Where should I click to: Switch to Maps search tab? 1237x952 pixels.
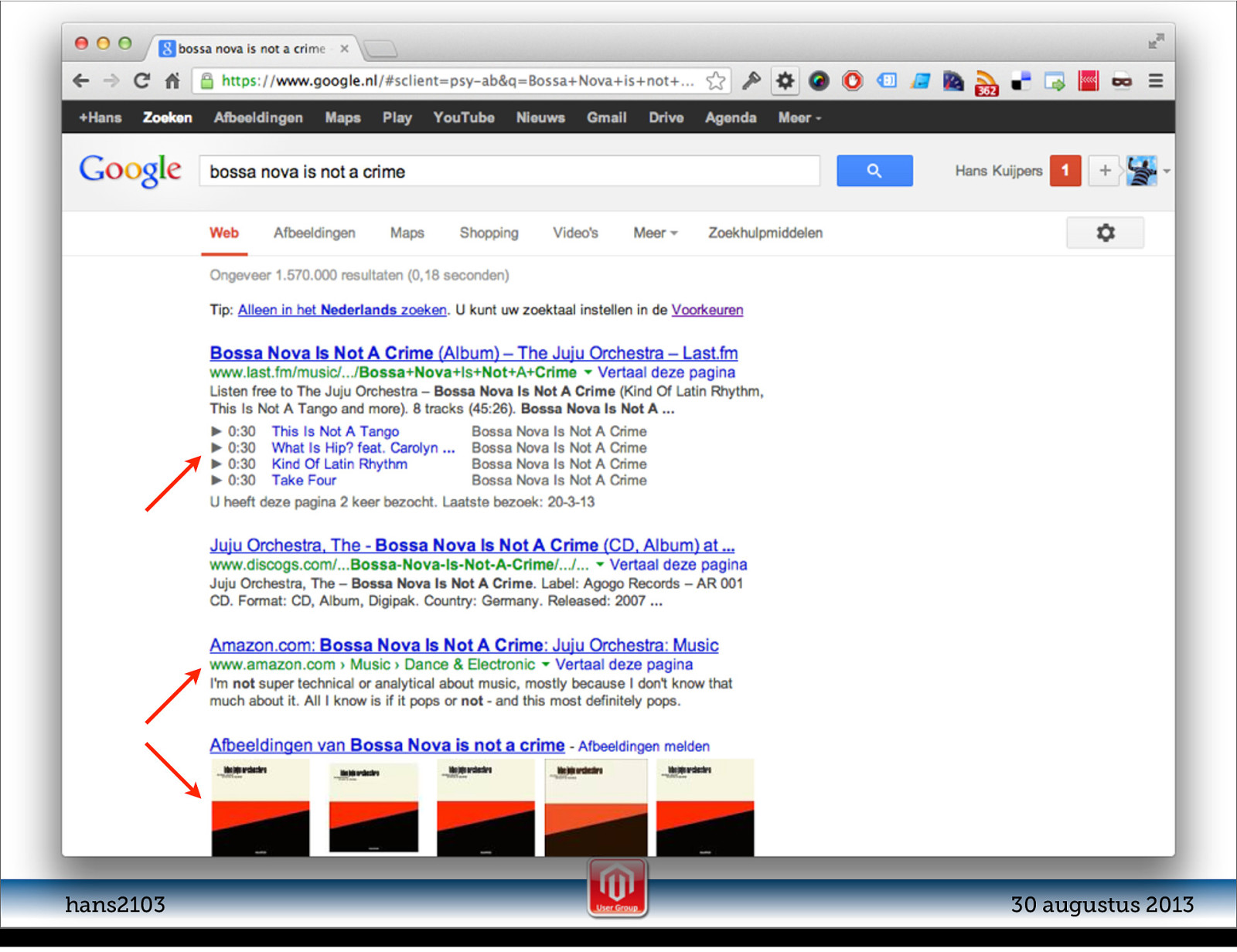[x=407, y=233]
